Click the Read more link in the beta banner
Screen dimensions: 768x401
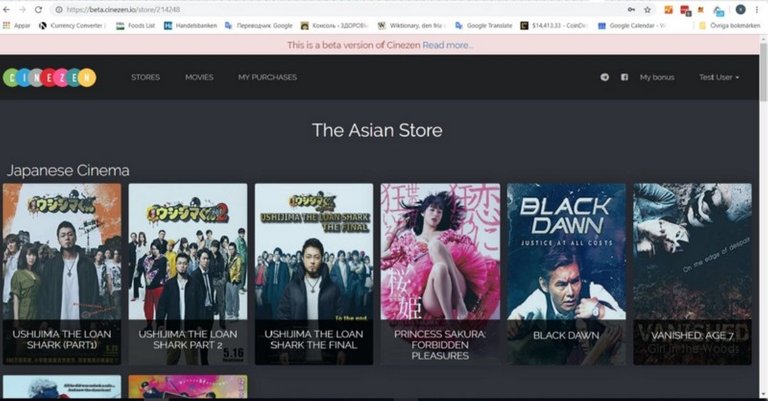coord(447,45)
